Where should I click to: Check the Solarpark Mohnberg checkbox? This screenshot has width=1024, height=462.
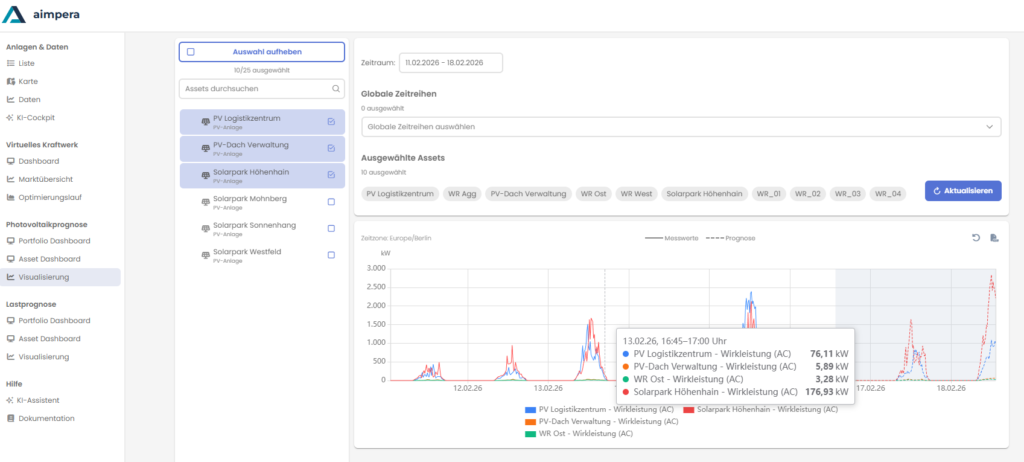pos(331,201)
